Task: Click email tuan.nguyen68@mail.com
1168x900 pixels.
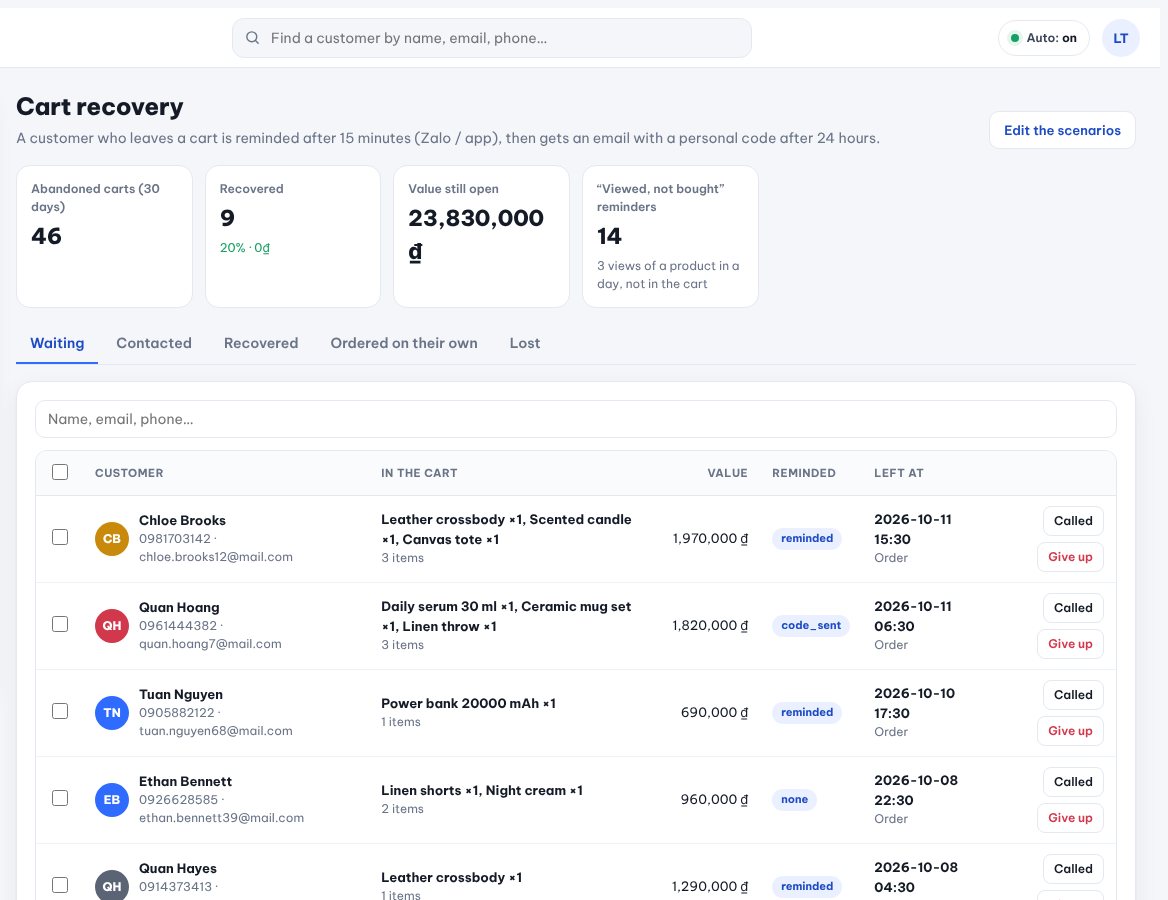Action: [x=216, y=732]
